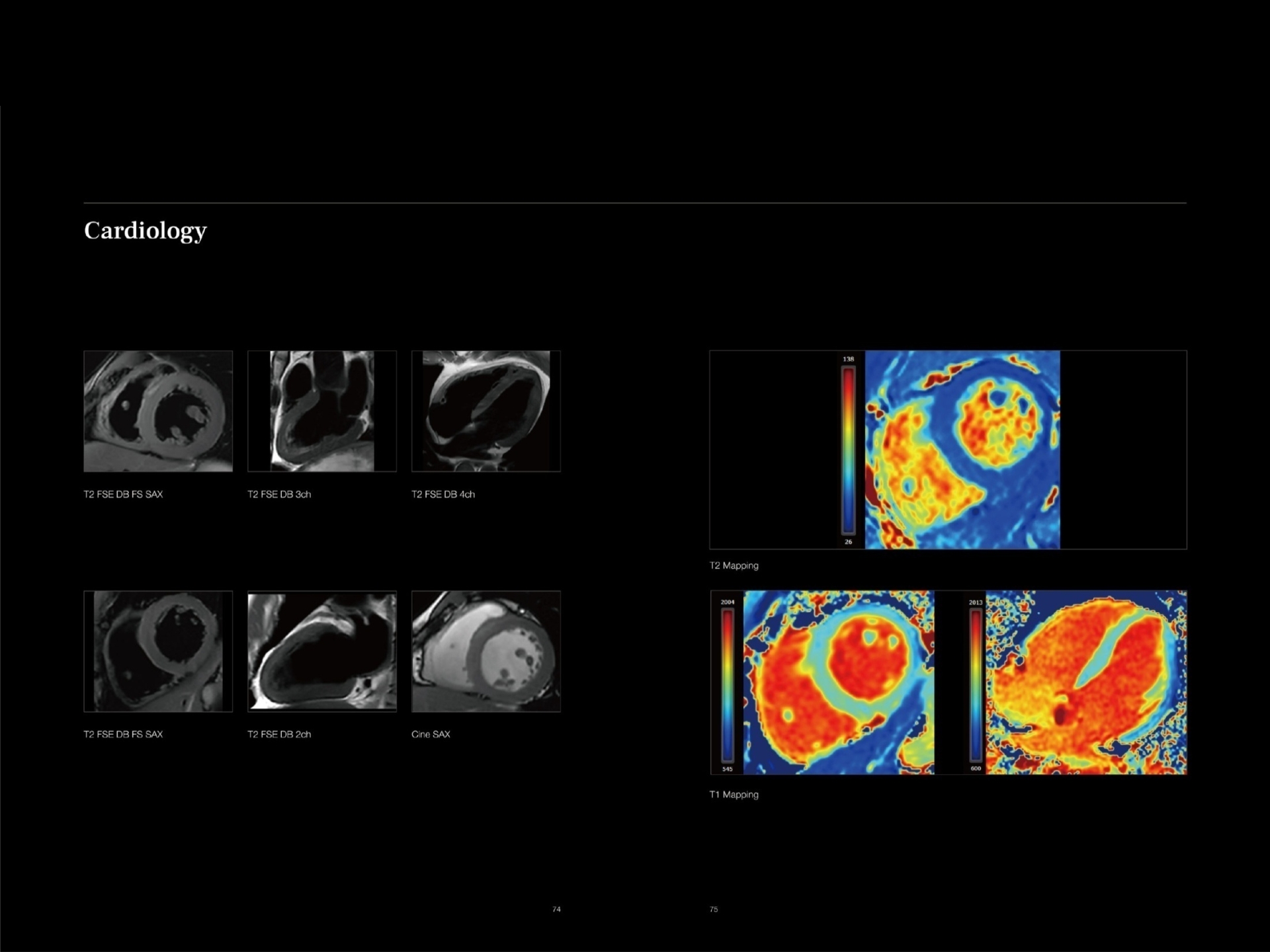The image size is (1270, 952).
Task: Click the T2 Mapping caption label
Action: click(734, 565)
